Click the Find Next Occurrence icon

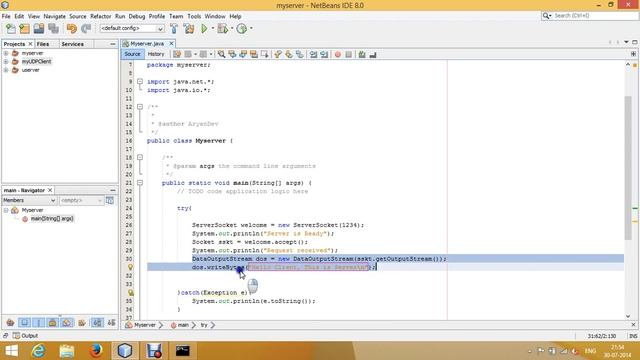click(243, 54)
